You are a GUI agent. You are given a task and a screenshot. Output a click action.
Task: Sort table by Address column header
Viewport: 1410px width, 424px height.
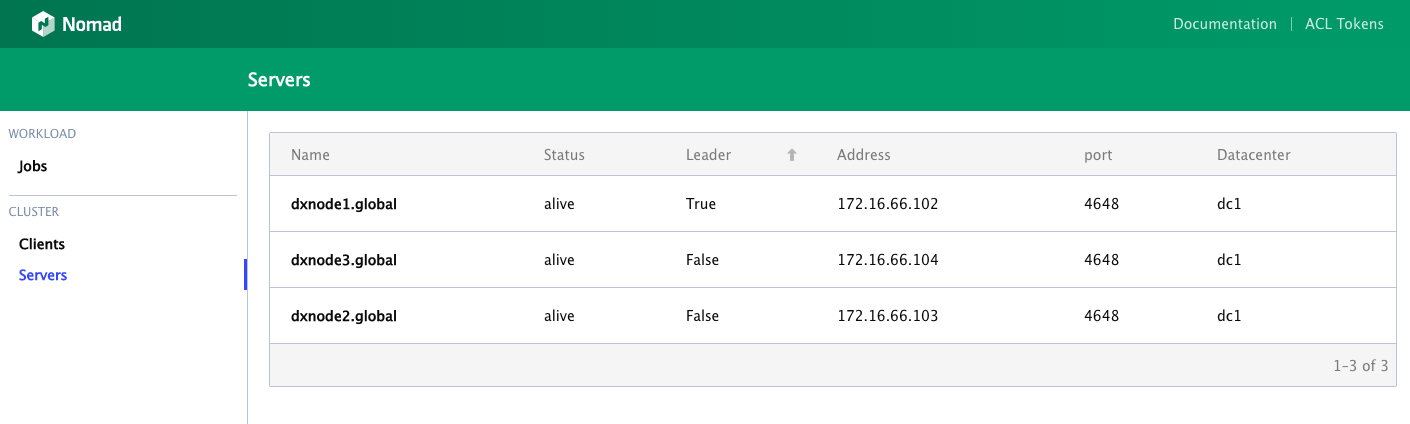(x=863, y=155)
